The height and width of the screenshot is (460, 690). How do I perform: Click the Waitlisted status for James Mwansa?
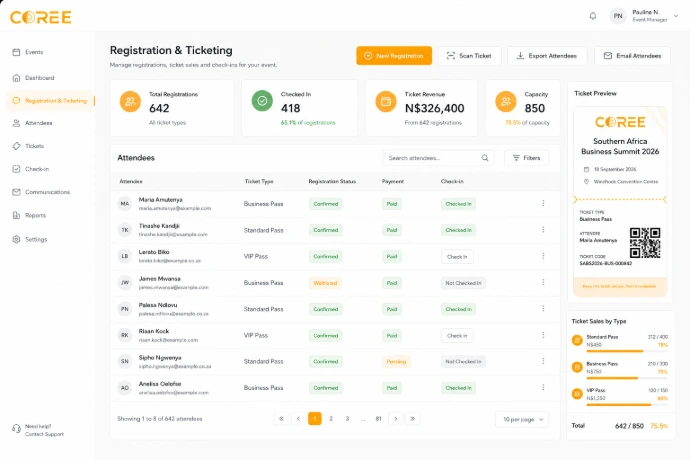[325, 283]
